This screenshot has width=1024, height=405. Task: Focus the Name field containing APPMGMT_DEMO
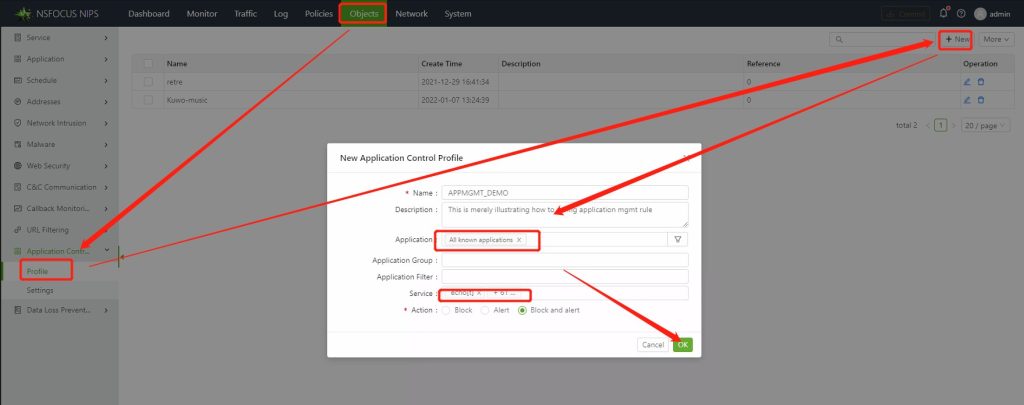pos(566,193)
